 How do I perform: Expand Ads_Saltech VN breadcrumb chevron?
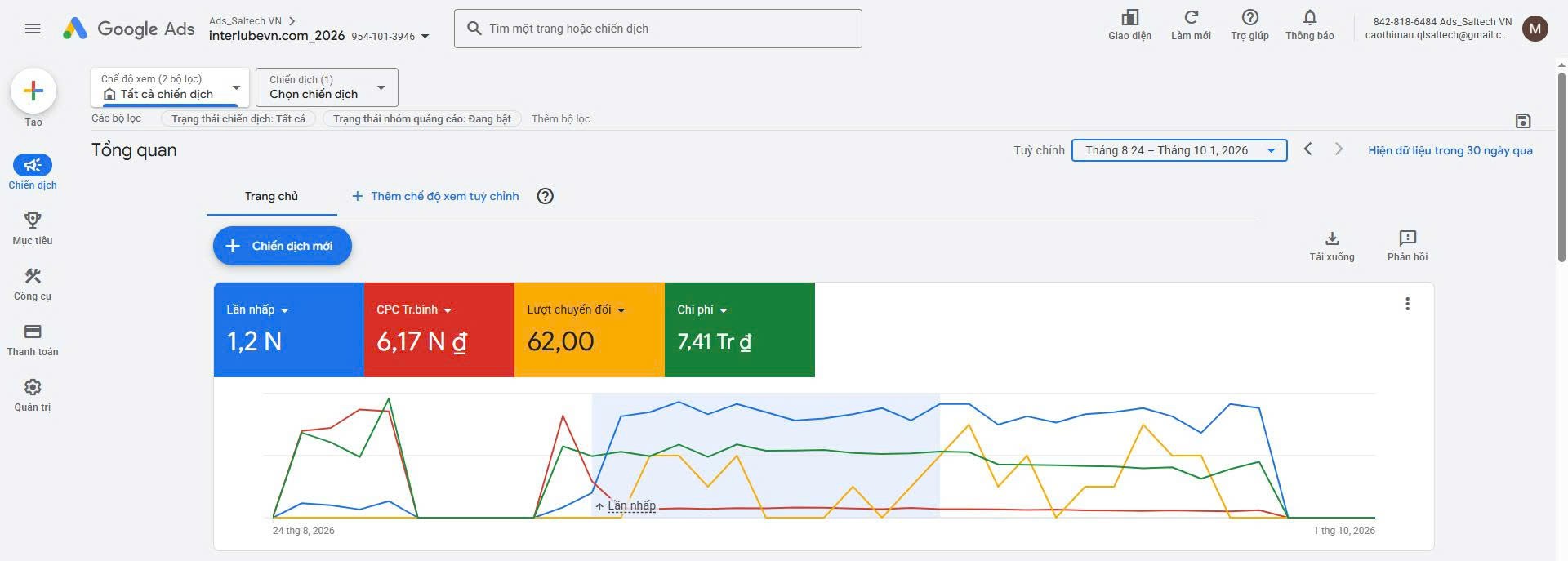pyautogui.click(x=292, y=21)
